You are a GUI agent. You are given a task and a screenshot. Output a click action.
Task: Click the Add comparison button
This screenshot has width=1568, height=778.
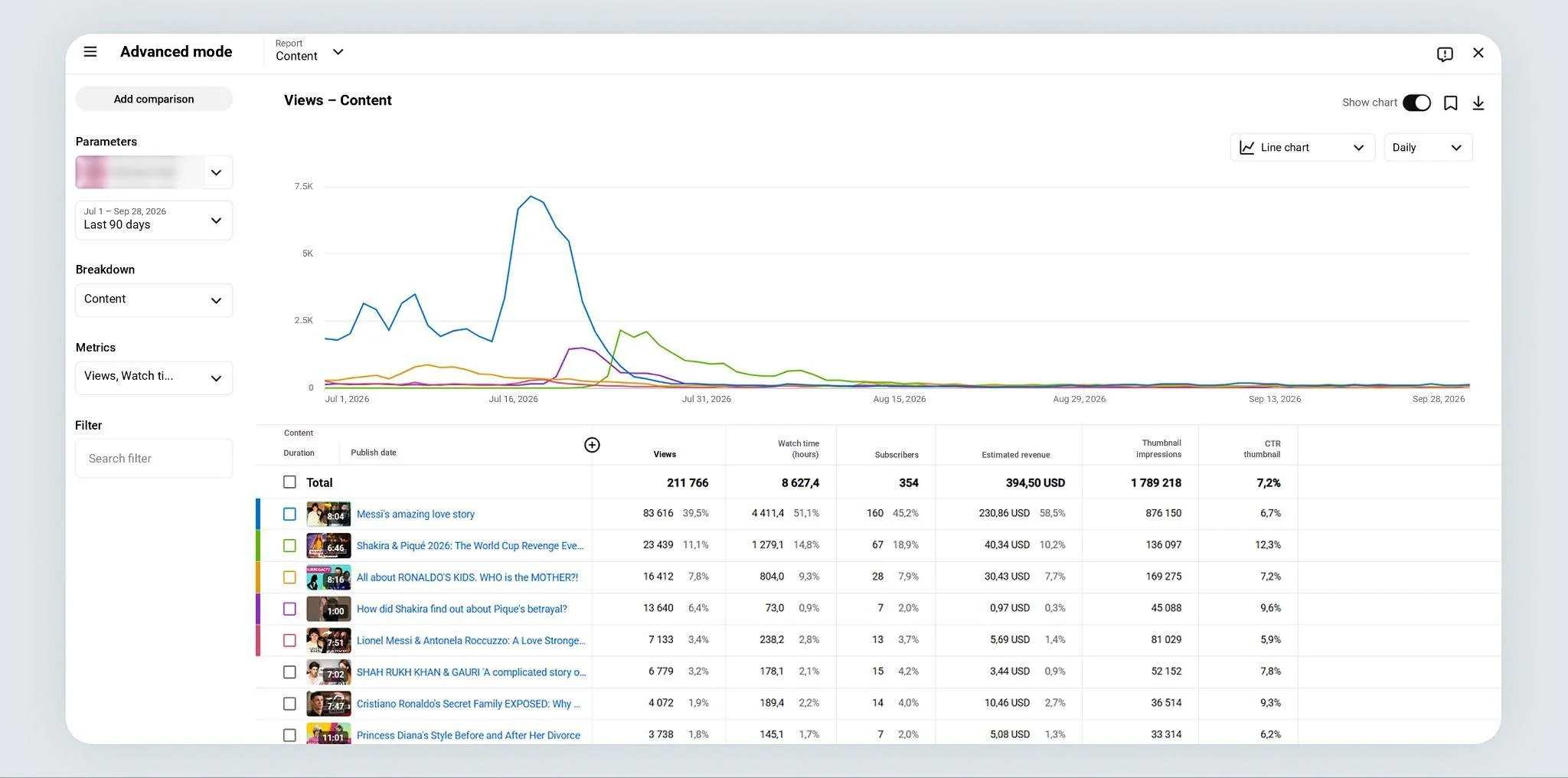pyautogui.click(x=154, y=99)
